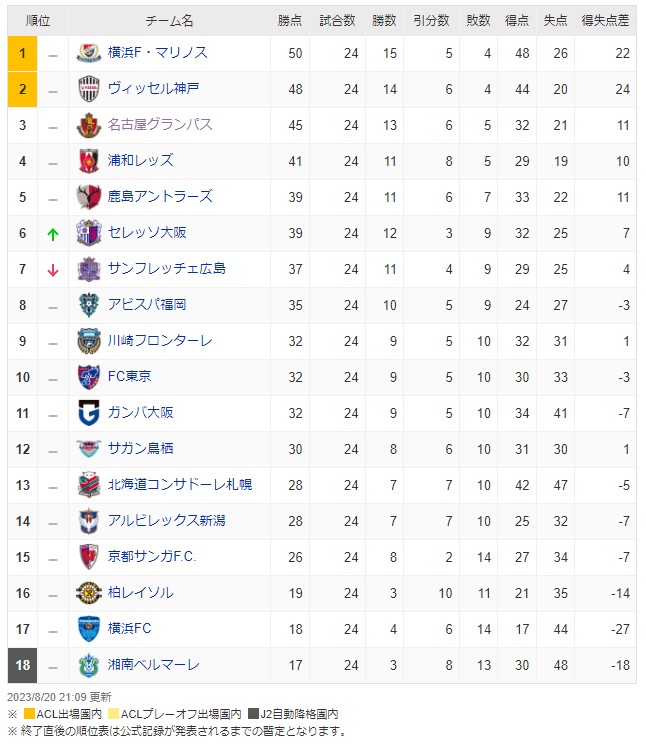
Task: Open the 川崎フロンターレ team link
Action: point(160,341)
